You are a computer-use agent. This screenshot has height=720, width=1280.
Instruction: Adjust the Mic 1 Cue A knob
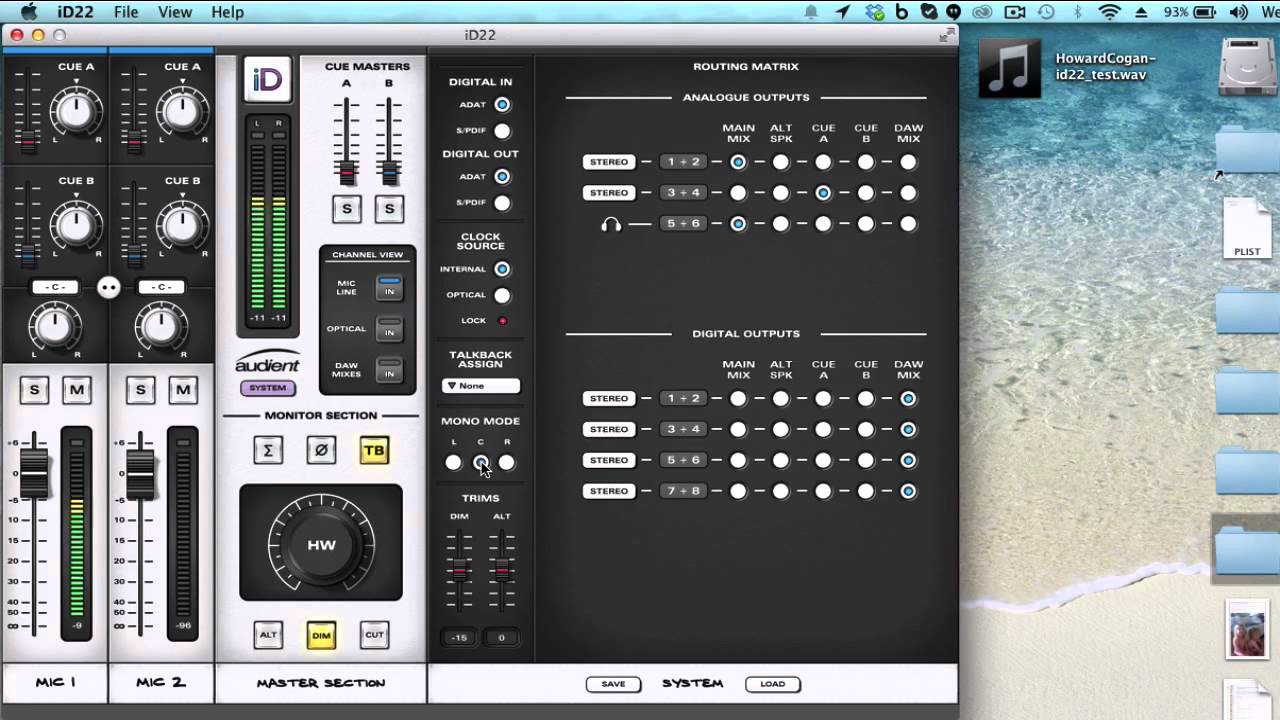point(76,112)
